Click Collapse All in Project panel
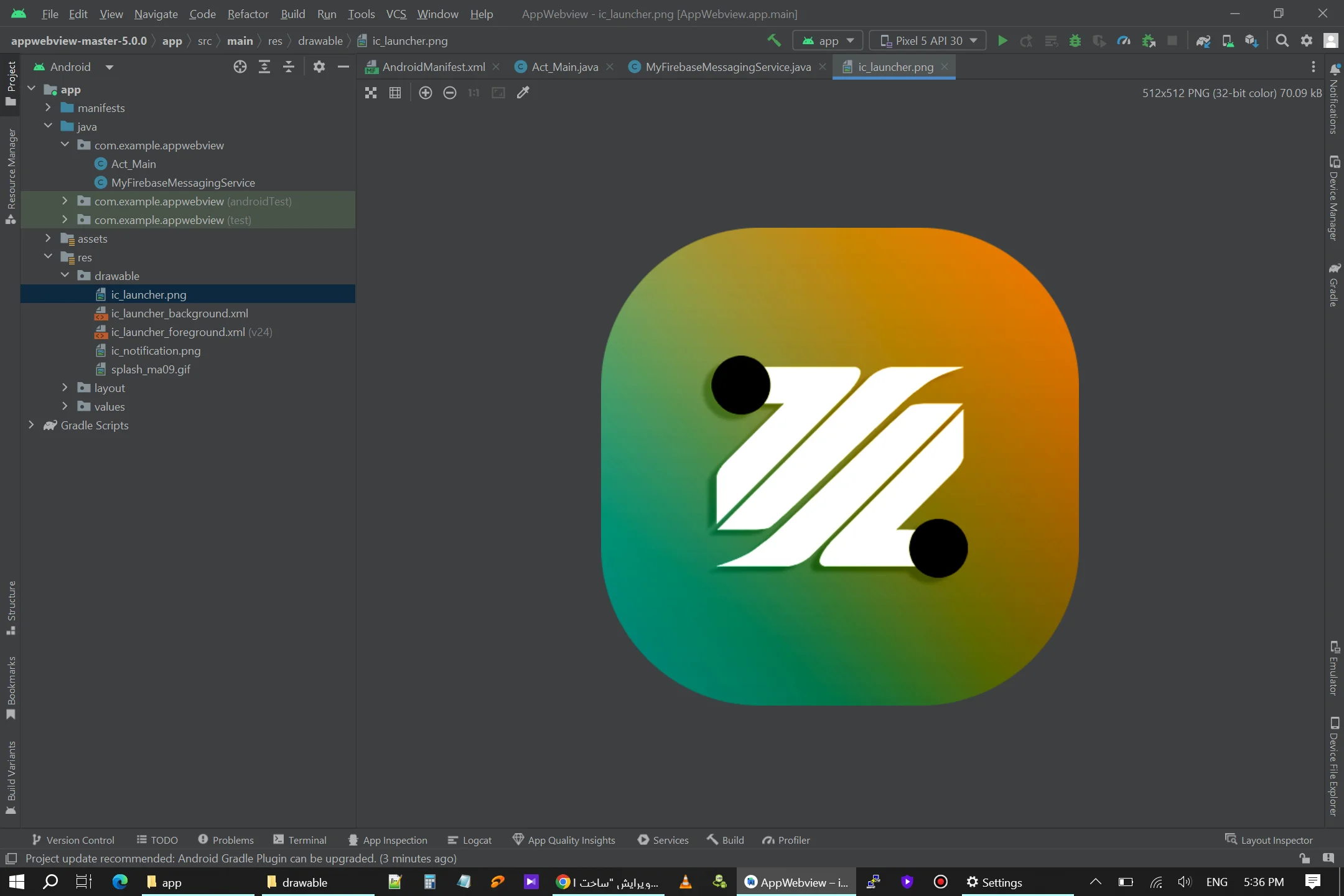The width and height of the screenshot is (1344, 896). [289, 67]
